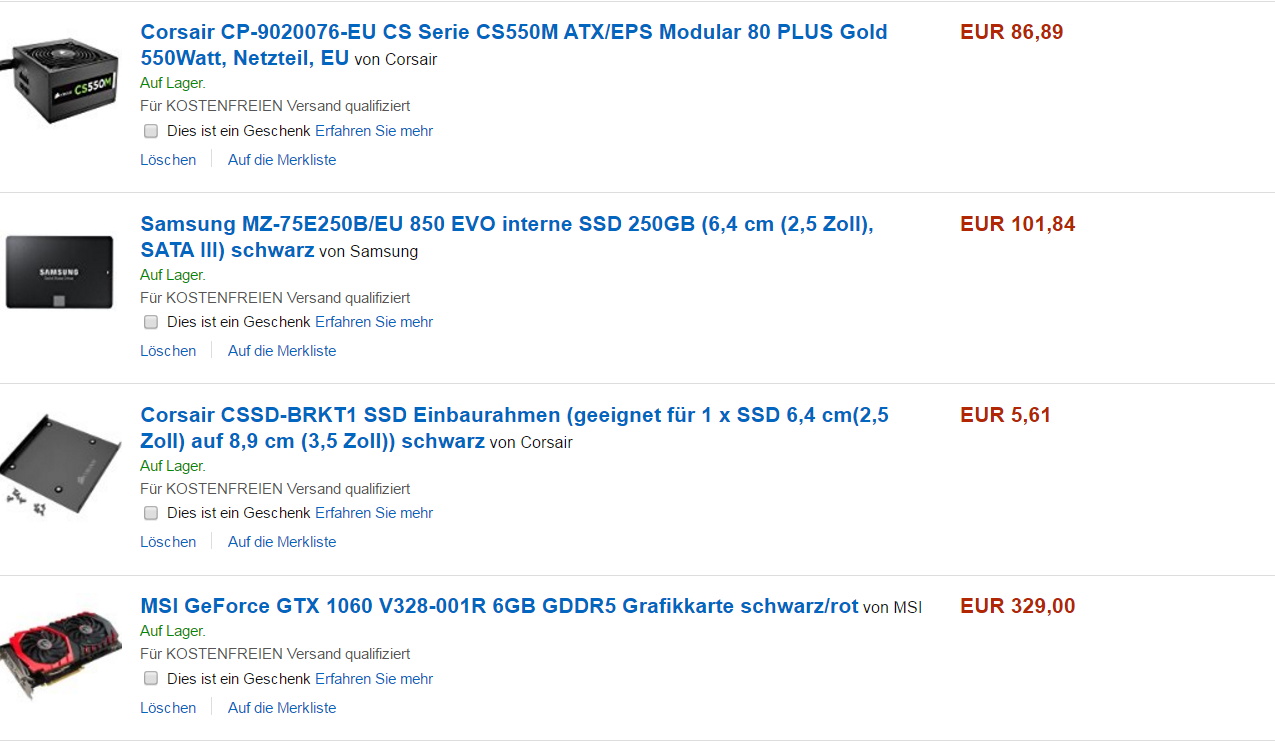Click Löschen for the Corsair SSD bracket
The image size is (1275, 743).
168,542
